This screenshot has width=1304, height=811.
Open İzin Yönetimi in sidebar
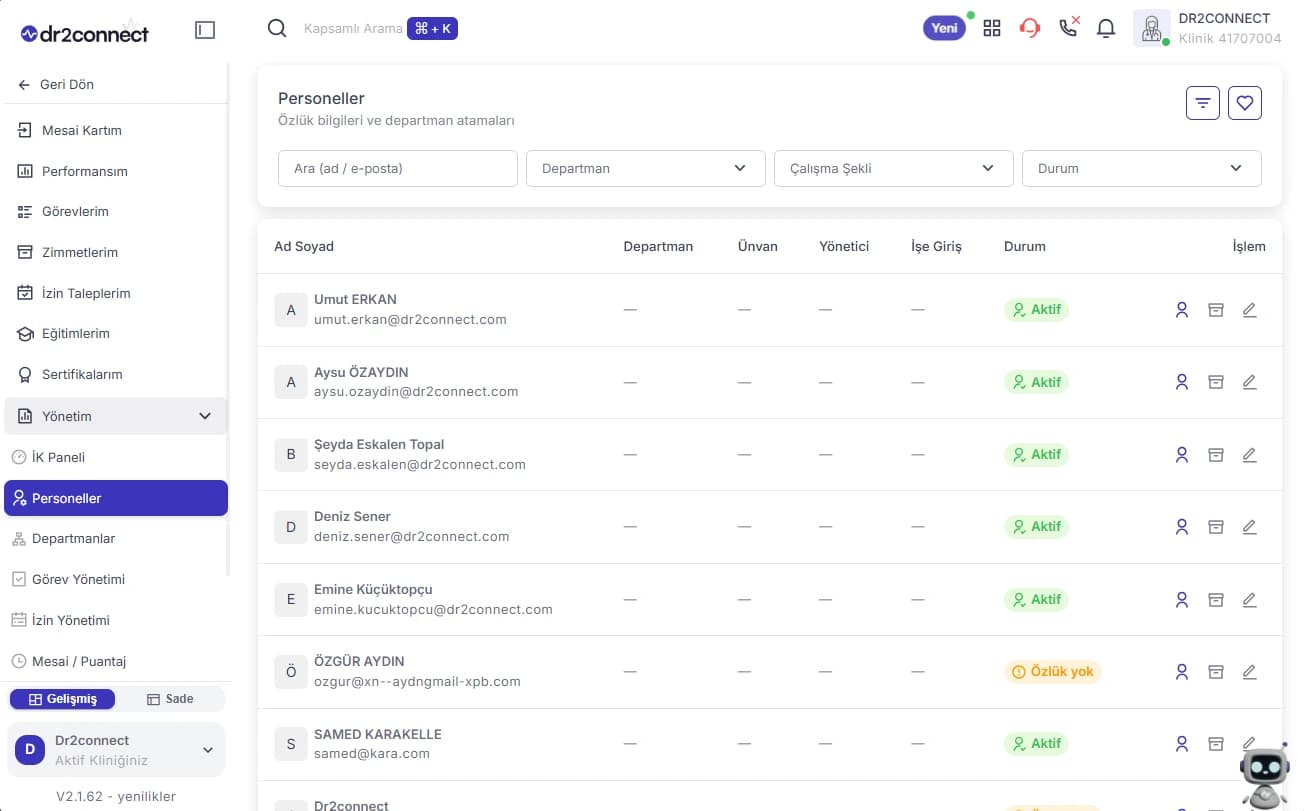point(116,620)
